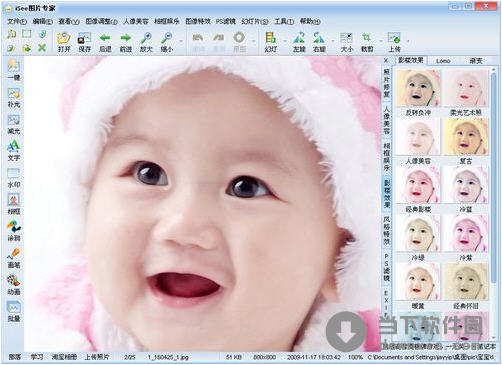Viewport: 502px width, 365px height.
Task: Apply the 复古 vintage effect thumbnail
Action: pos(466,136)
